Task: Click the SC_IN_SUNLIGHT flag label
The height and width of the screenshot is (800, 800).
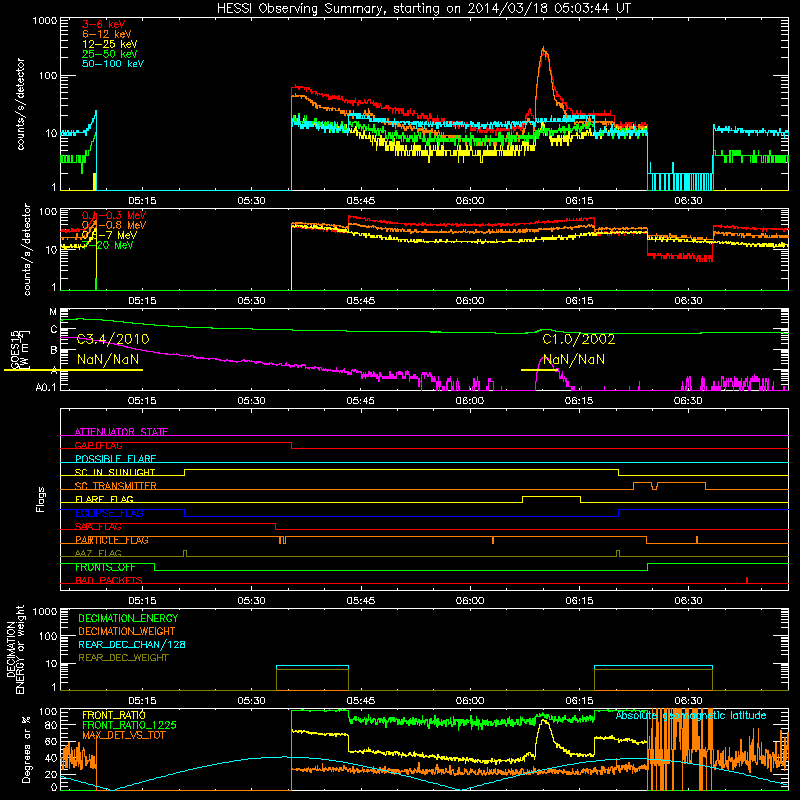Action: click(115, 472)
